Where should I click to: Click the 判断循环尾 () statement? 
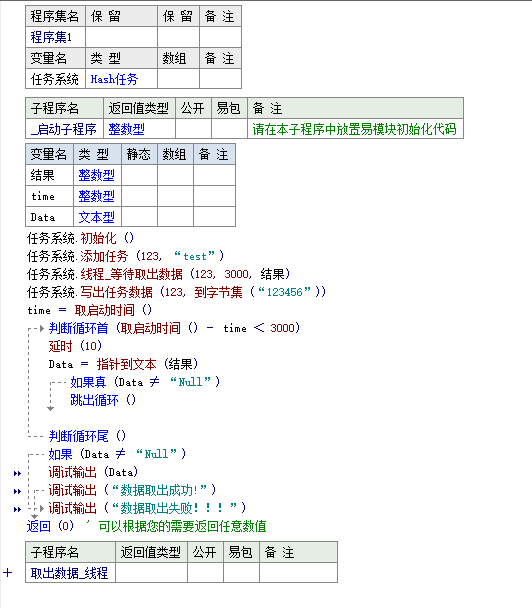click(87, 436)
